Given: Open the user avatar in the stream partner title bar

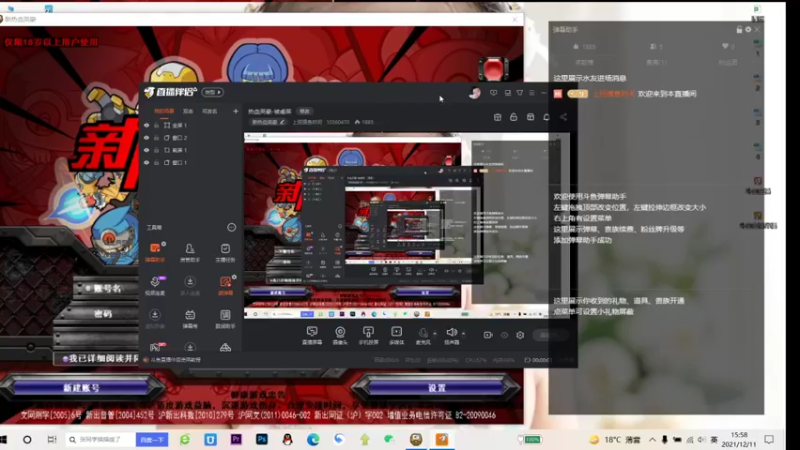Looking at the screenshot, I should (474, 93).
